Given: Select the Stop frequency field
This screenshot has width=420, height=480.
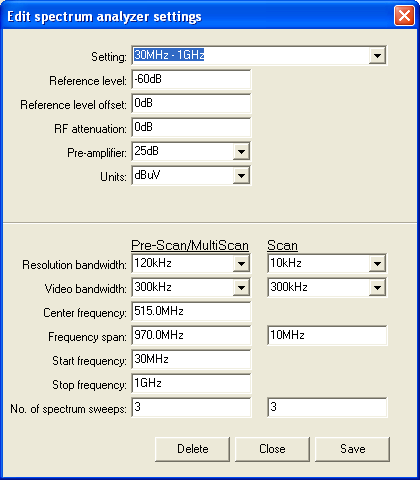Looking at the screenshot, I should [191, 383].
